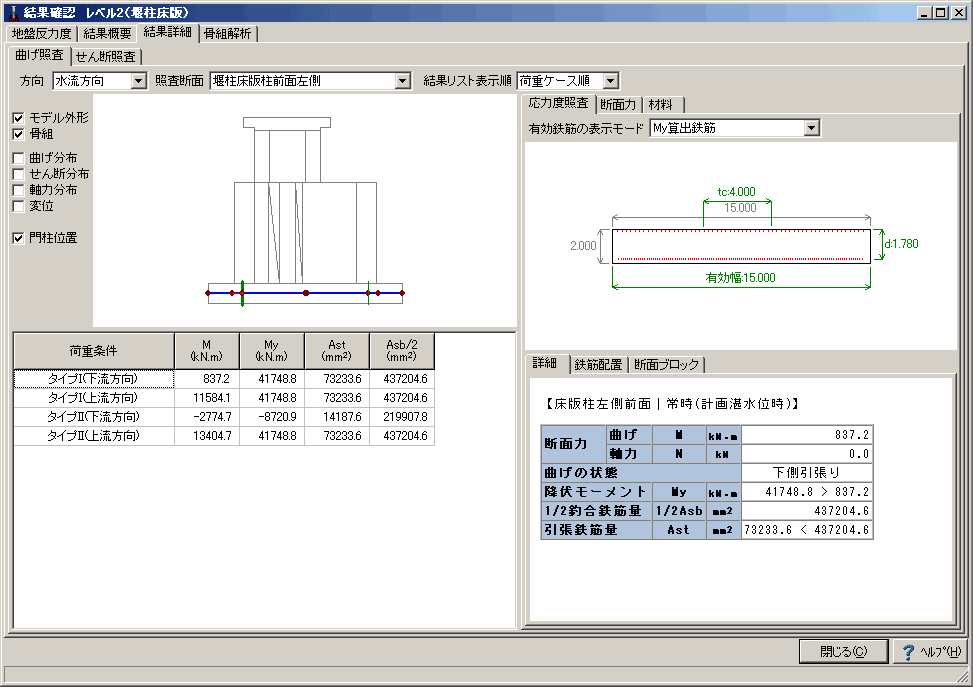Open the 骨組解析 tab
This screenshot has width=973, height=687.
229,33
